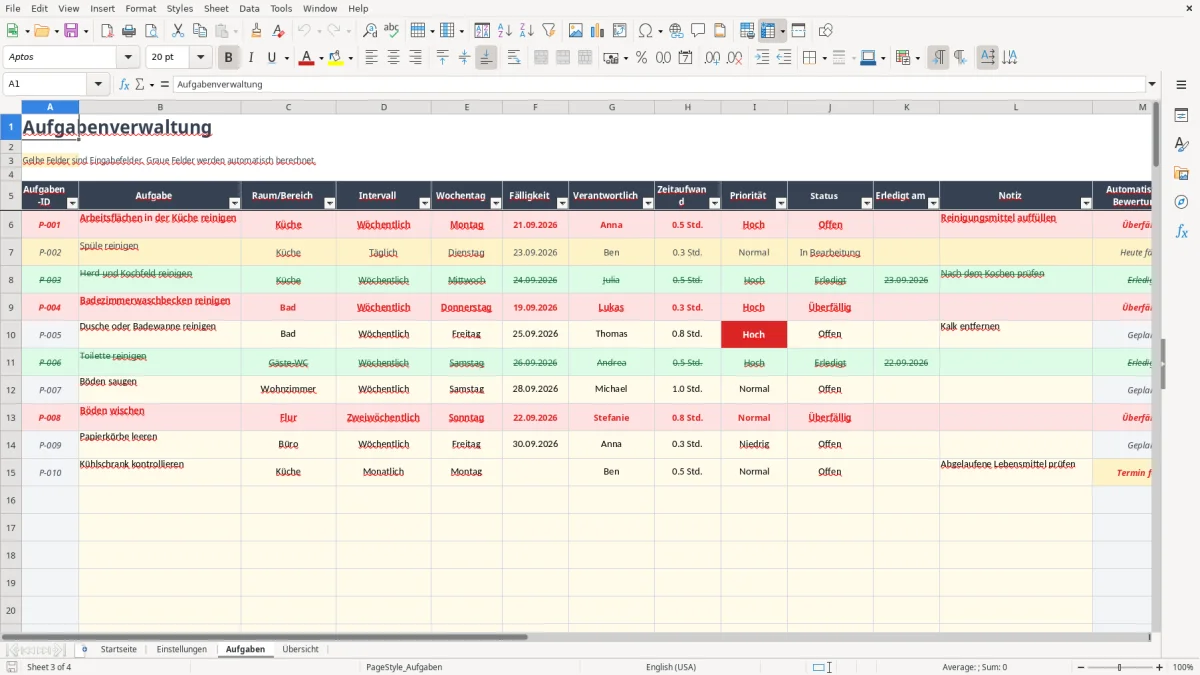Click the Save document icon

[x=71, y=31]
